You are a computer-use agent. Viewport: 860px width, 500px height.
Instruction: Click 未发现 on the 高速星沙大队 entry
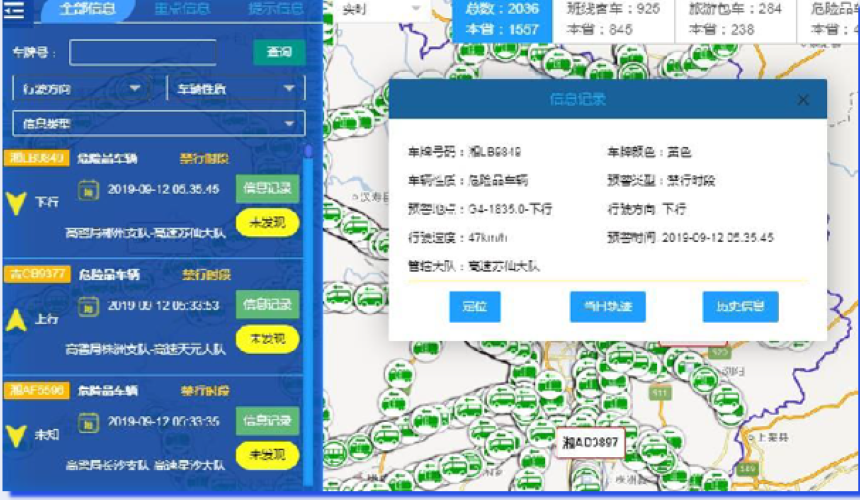pyautogui.click(x=267, y=455)
